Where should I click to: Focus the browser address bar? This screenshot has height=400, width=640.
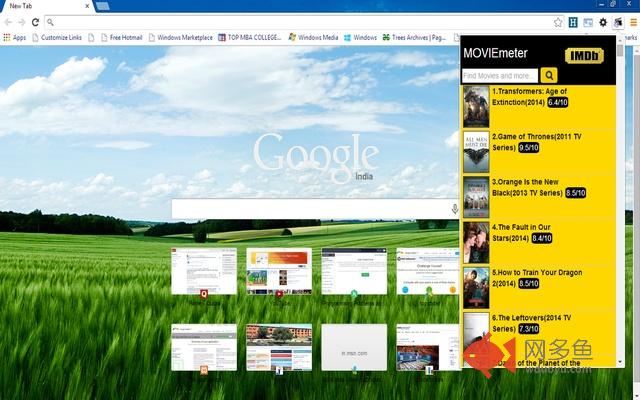[x=302, y=22]
